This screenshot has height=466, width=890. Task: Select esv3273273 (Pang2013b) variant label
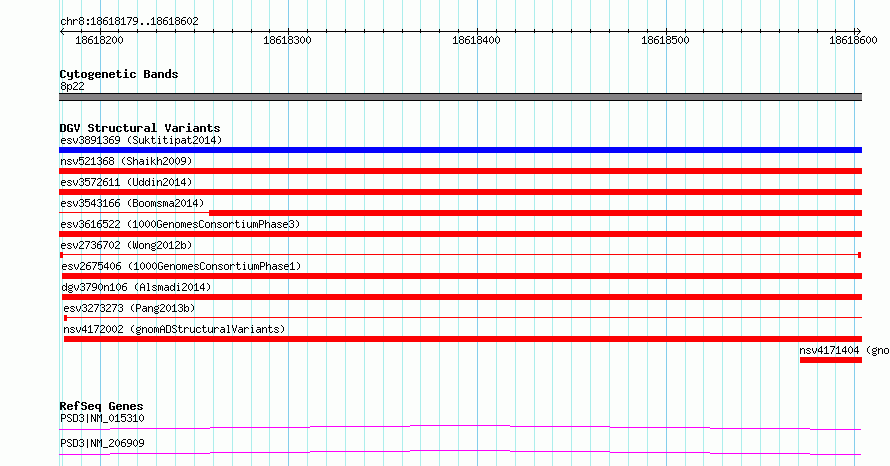(129, 308)
